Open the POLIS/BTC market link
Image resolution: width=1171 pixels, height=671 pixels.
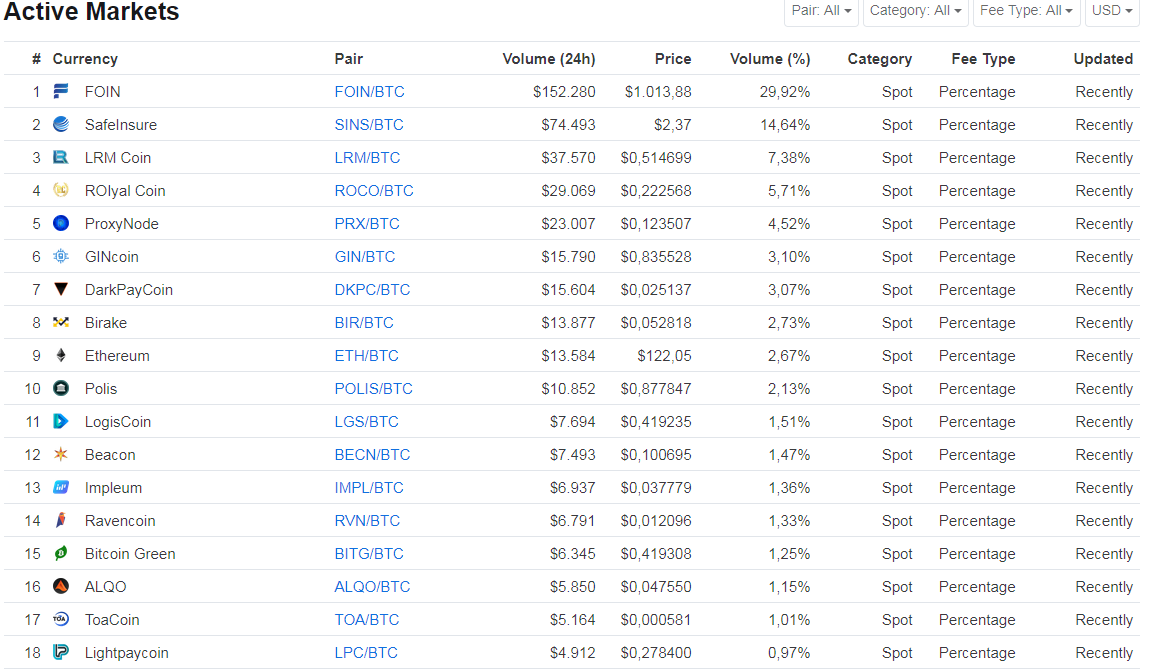tap(373, 389)
